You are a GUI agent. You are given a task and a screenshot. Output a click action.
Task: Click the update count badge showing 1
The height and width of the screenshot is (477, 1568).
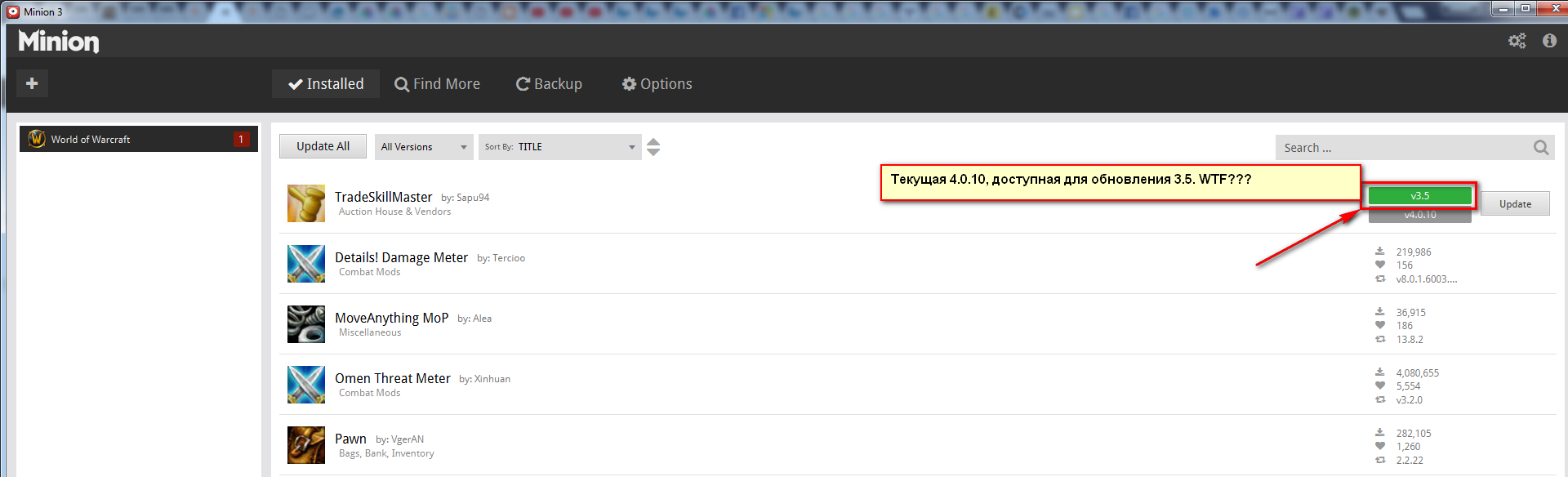tap(241, 139)
